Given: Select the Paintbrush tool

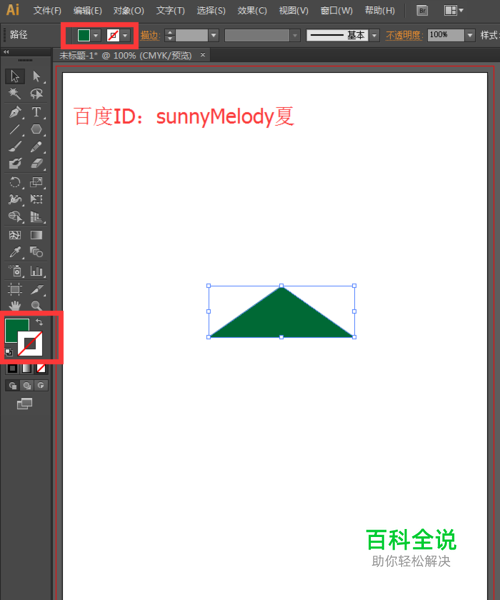Looking at the screenshot, I should 15,147.
